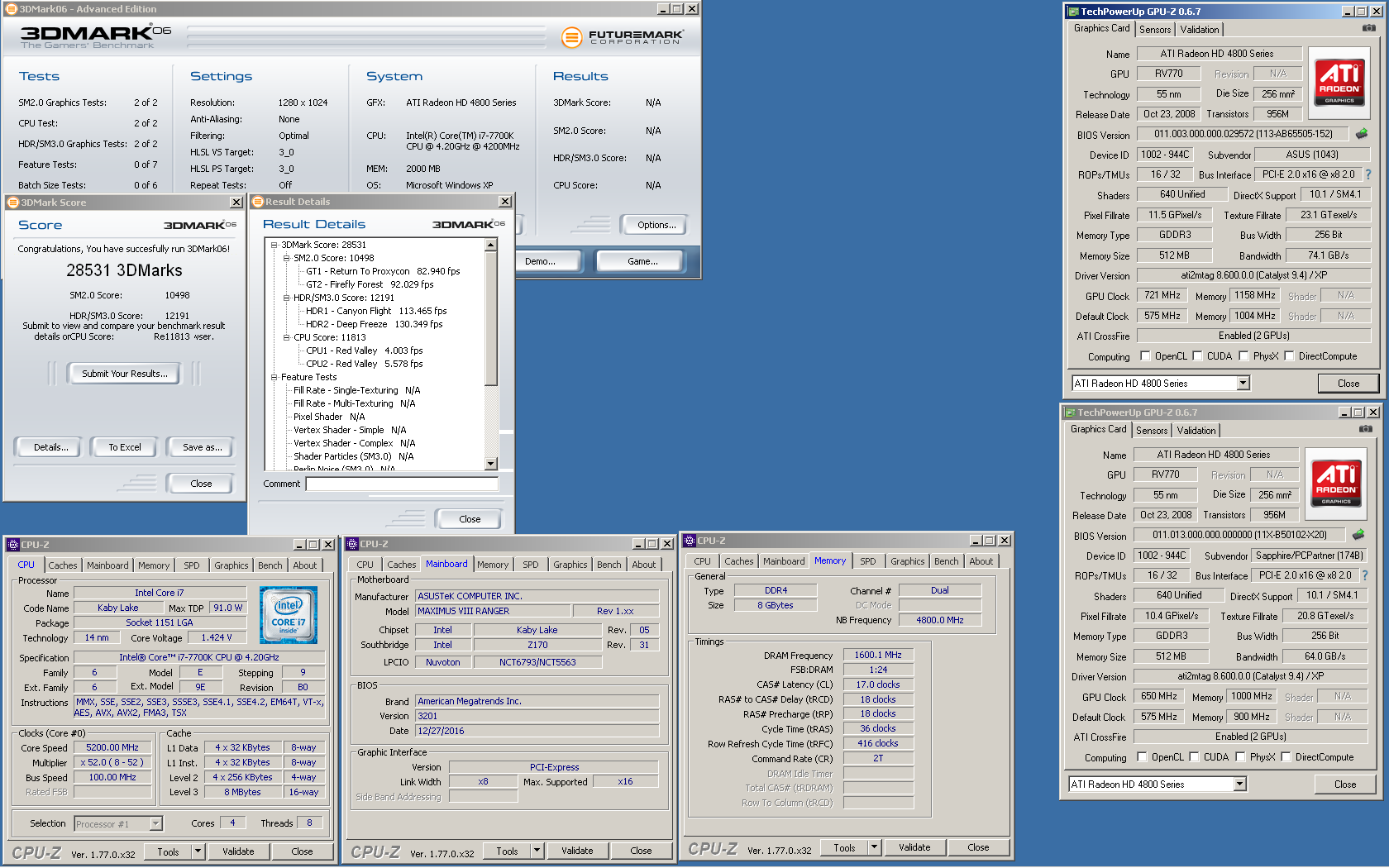Select HDR2 Deep Freeze tree row

coord(375,324)
